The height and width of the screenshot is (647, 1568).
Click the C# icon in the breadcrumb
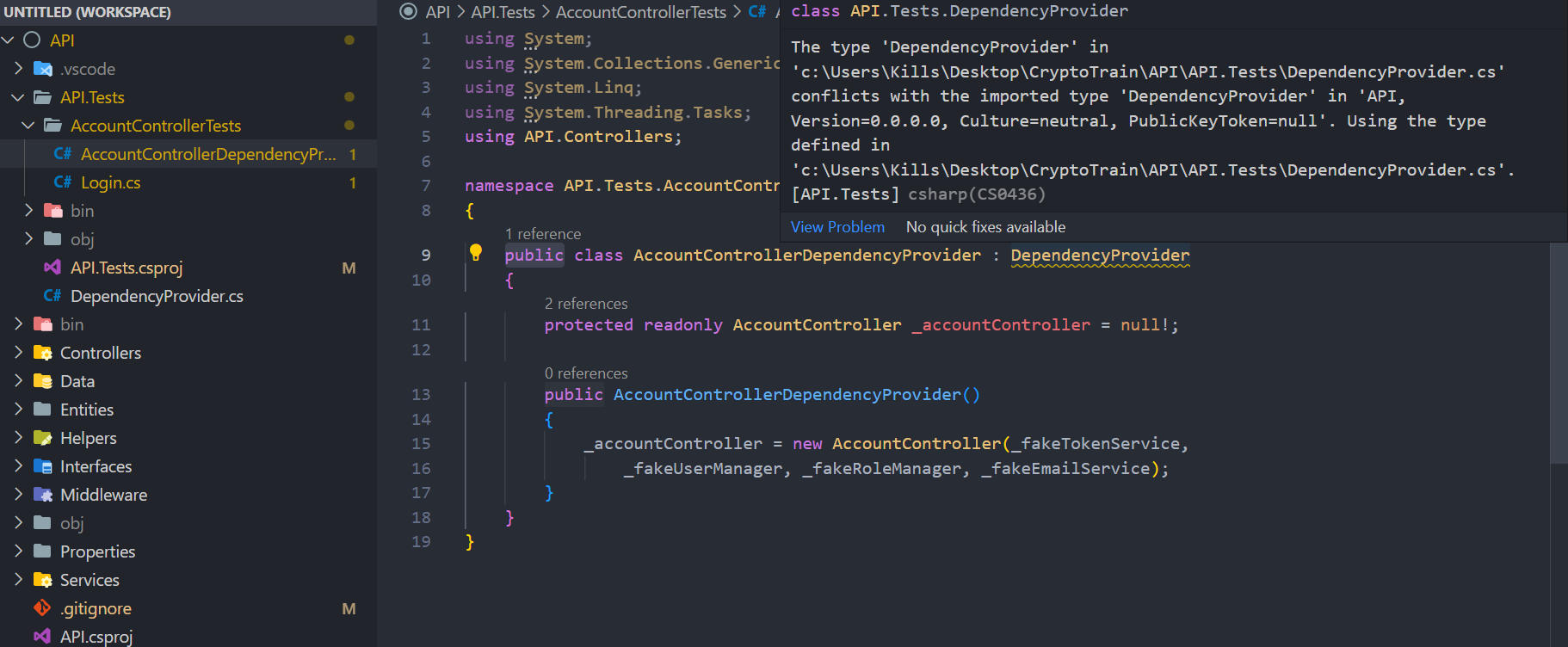pyautogui.click(x=757, y=12)
